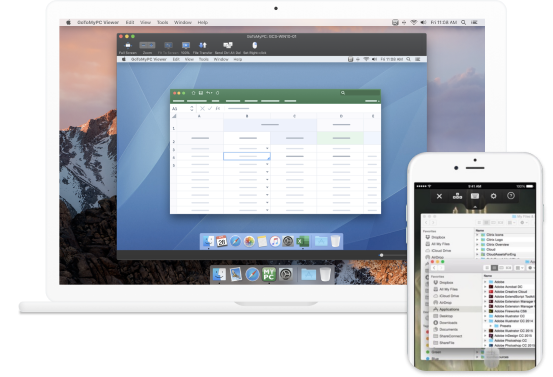Click the zoom slider at viewer window bottom

tap(381, 255)
